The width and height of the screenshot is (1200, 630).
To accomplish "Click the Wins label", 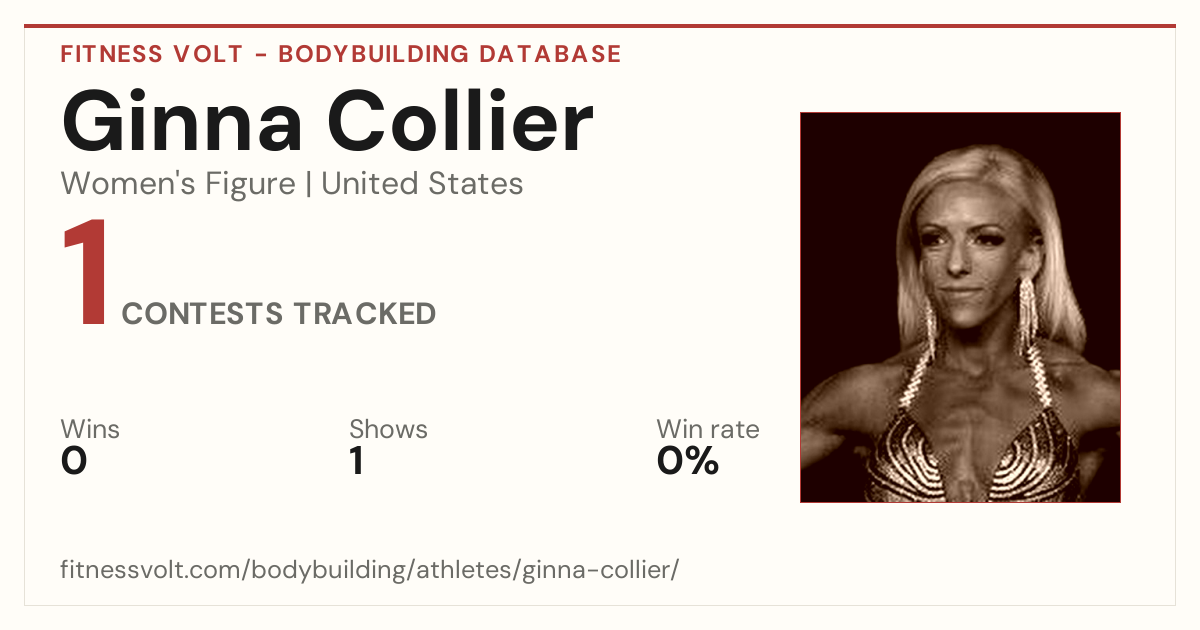I will pyautogui.click(x=90, y=429).
